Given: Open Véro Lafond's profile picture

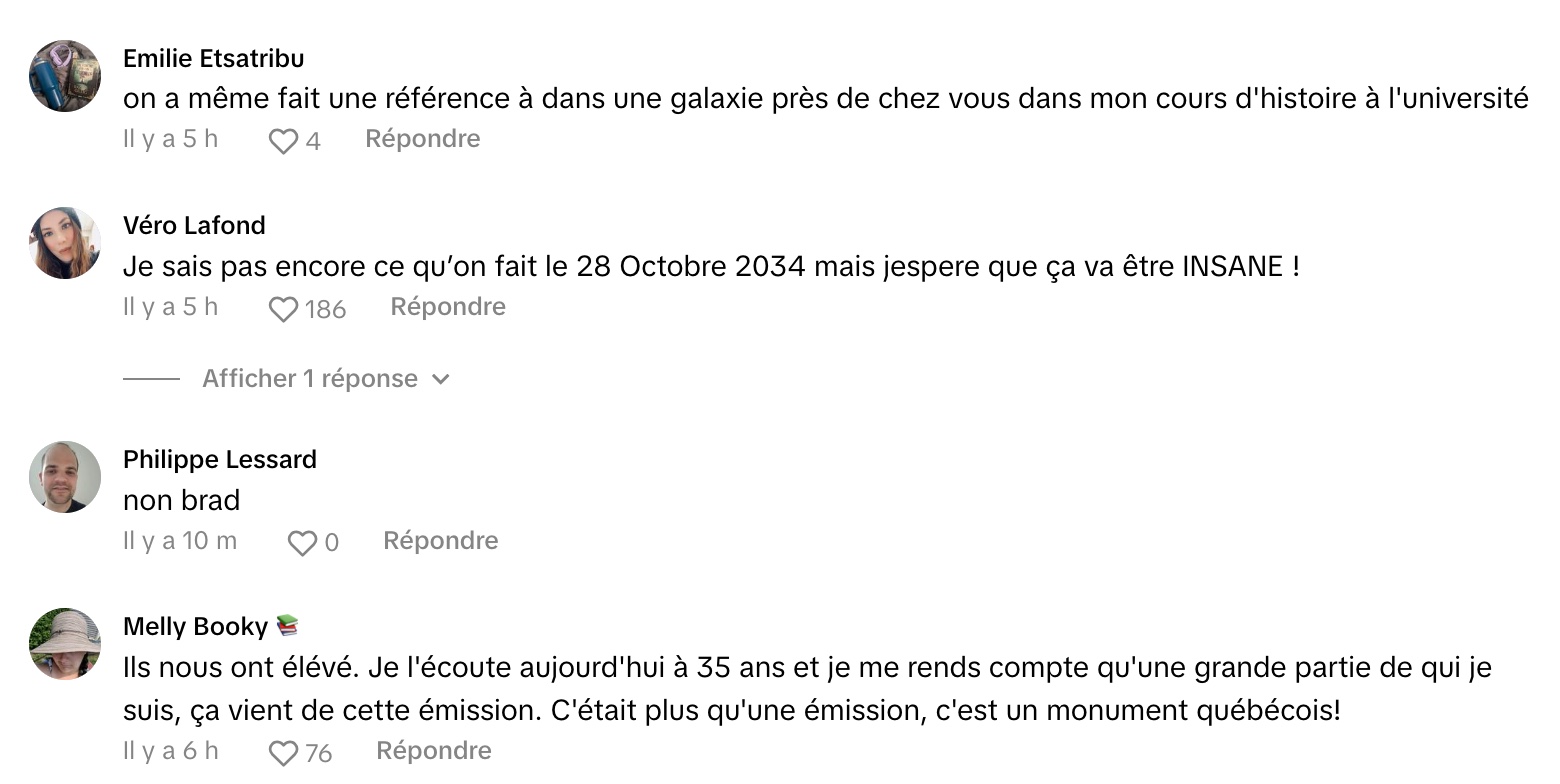Looking at the screenshot, I should (x=65, y=243).
